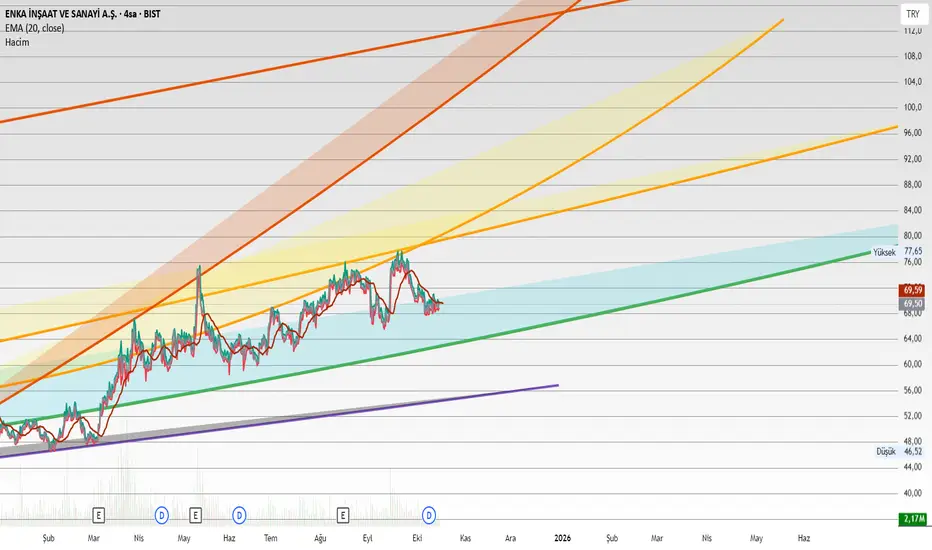This screenshot has height=550, width=932.
Task: Click the 100,0 price axis tick
Action: (x=913, y=108)
